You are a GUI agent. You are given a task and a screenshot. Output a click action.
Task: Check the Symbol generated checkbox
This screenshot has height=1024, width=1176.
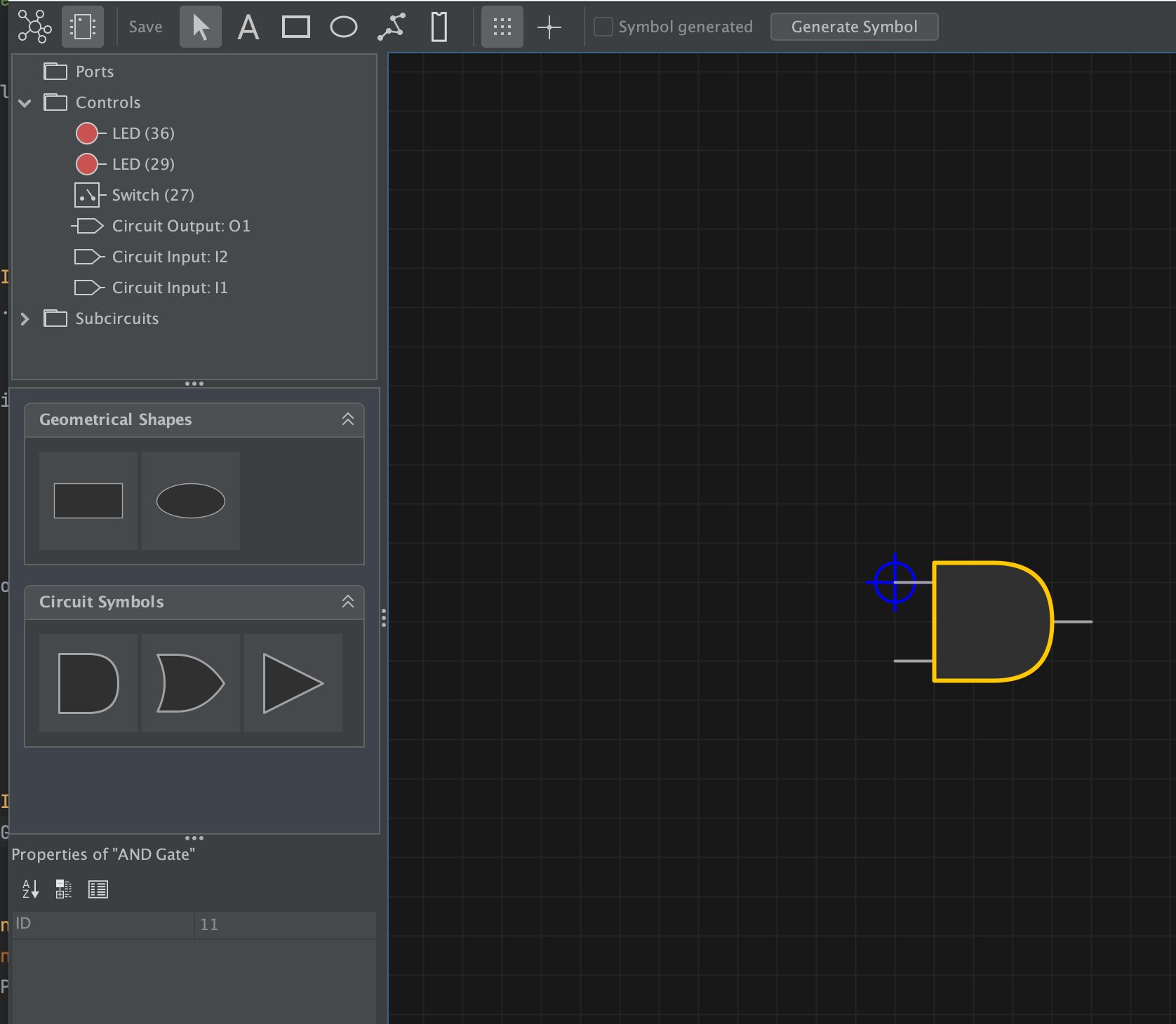pos(603,27)
